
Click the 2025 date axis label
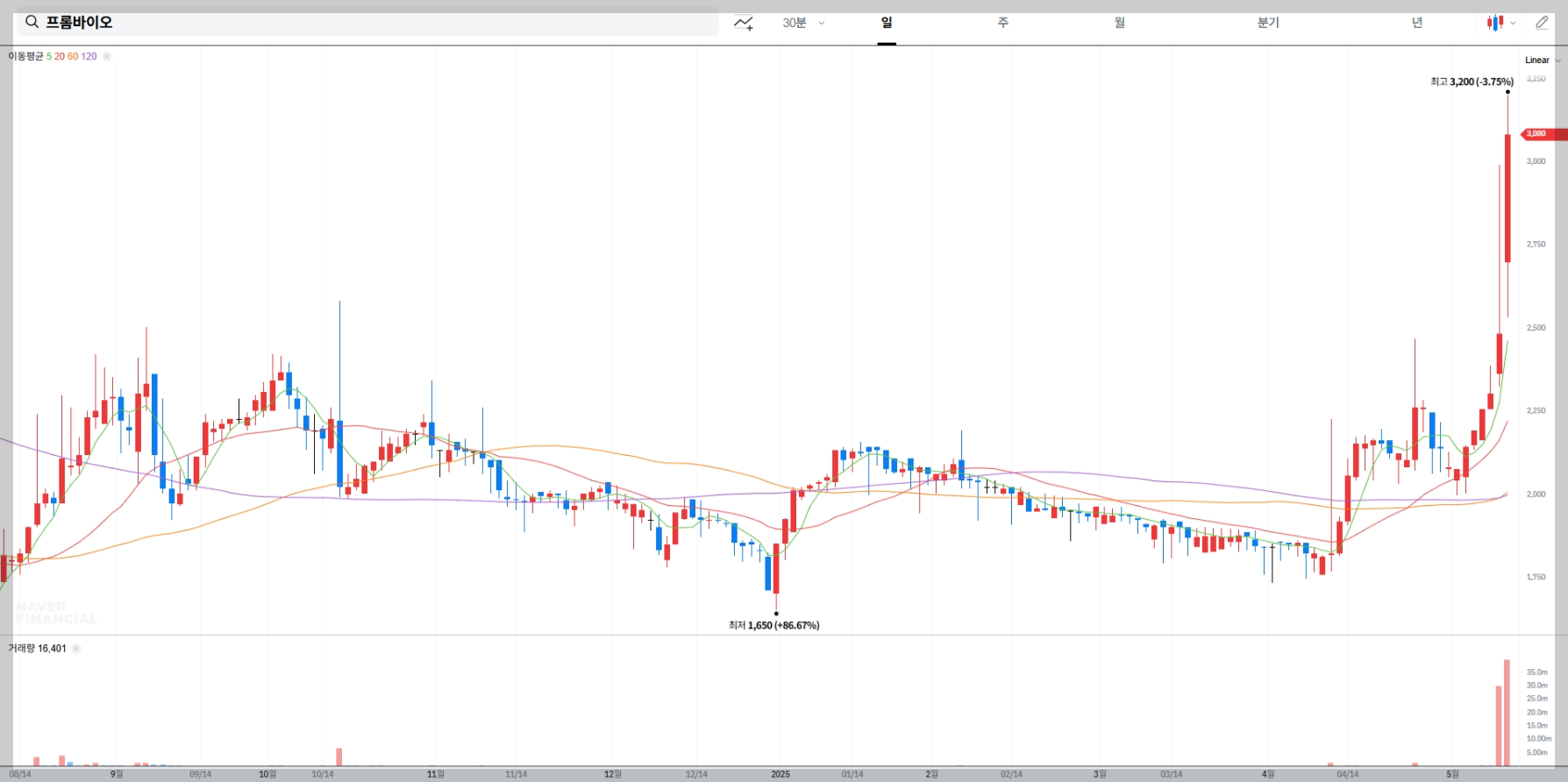pos(780,774)
